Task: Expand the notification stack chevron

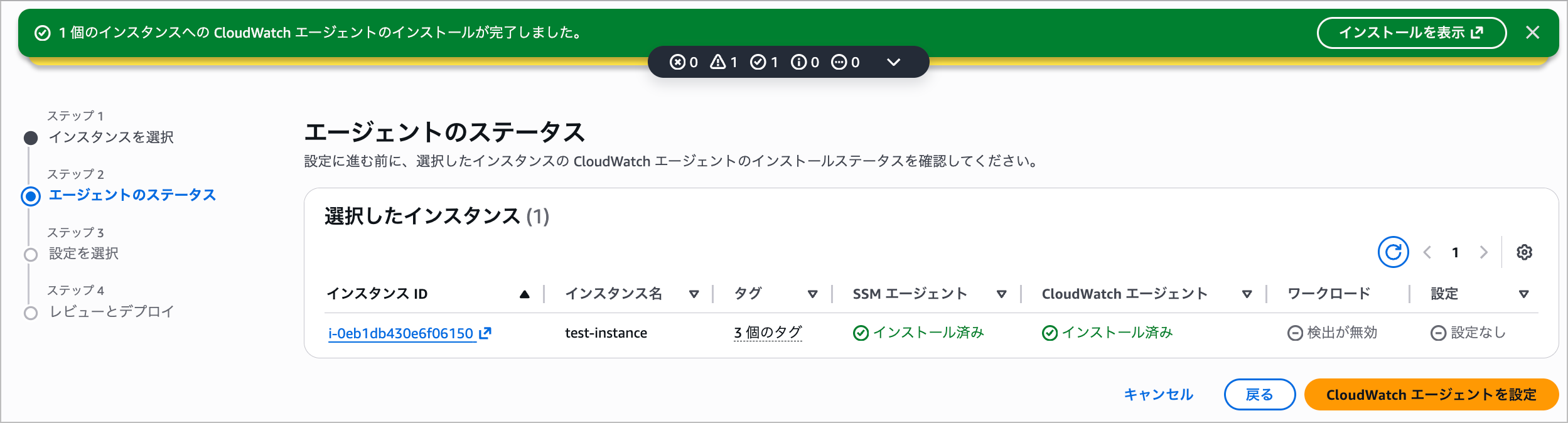Action: click(x=894, y=62)
